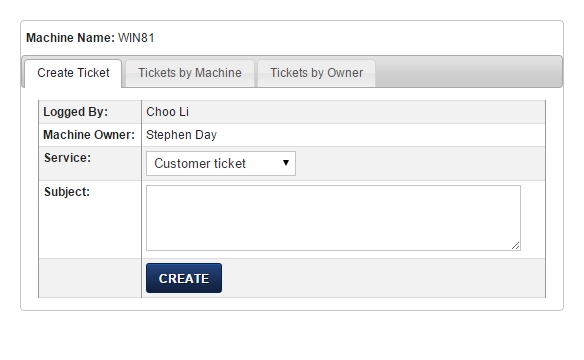The height and width of the screenshot is (360, 584).
Task: Click the resize grip on Subject box
Action: point(516,246)
